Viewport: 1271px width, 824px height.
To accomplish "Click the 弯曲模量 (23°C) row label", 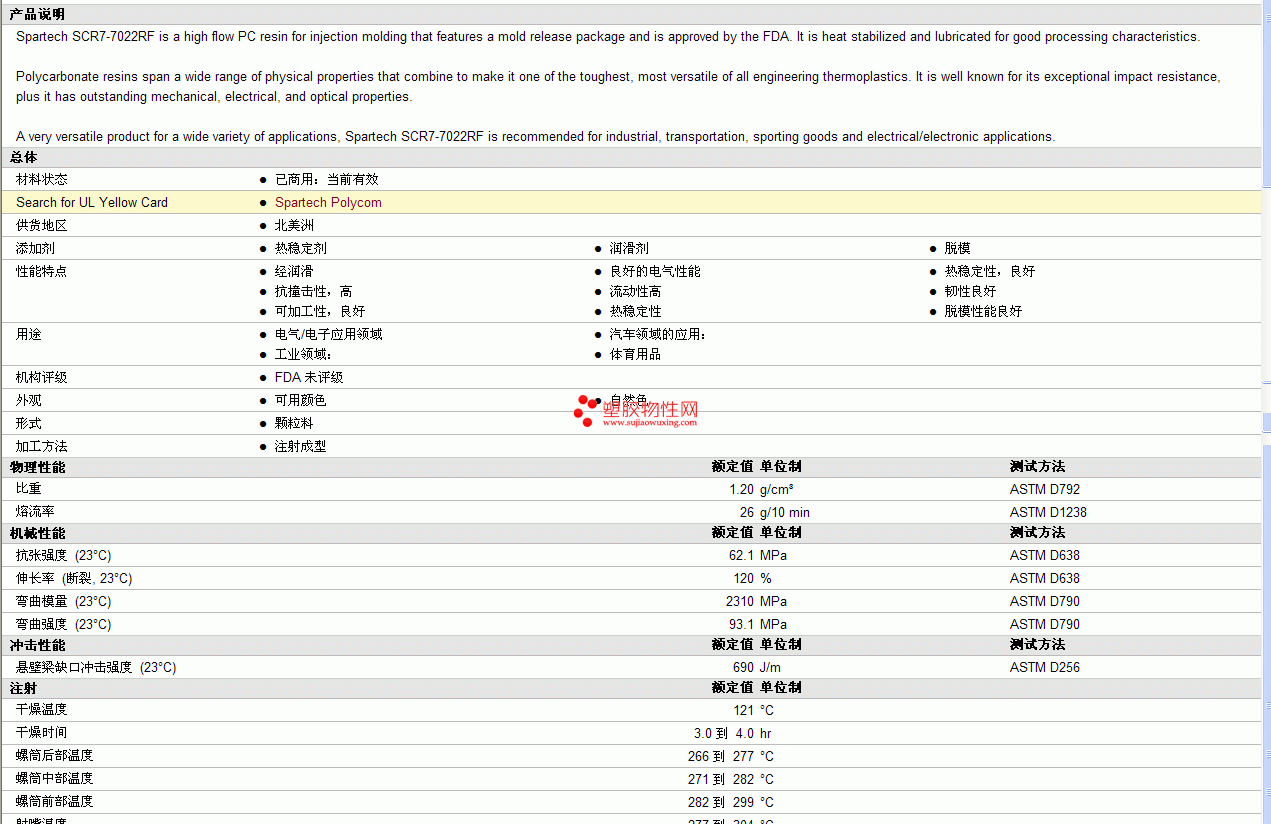I will point(64,601).
